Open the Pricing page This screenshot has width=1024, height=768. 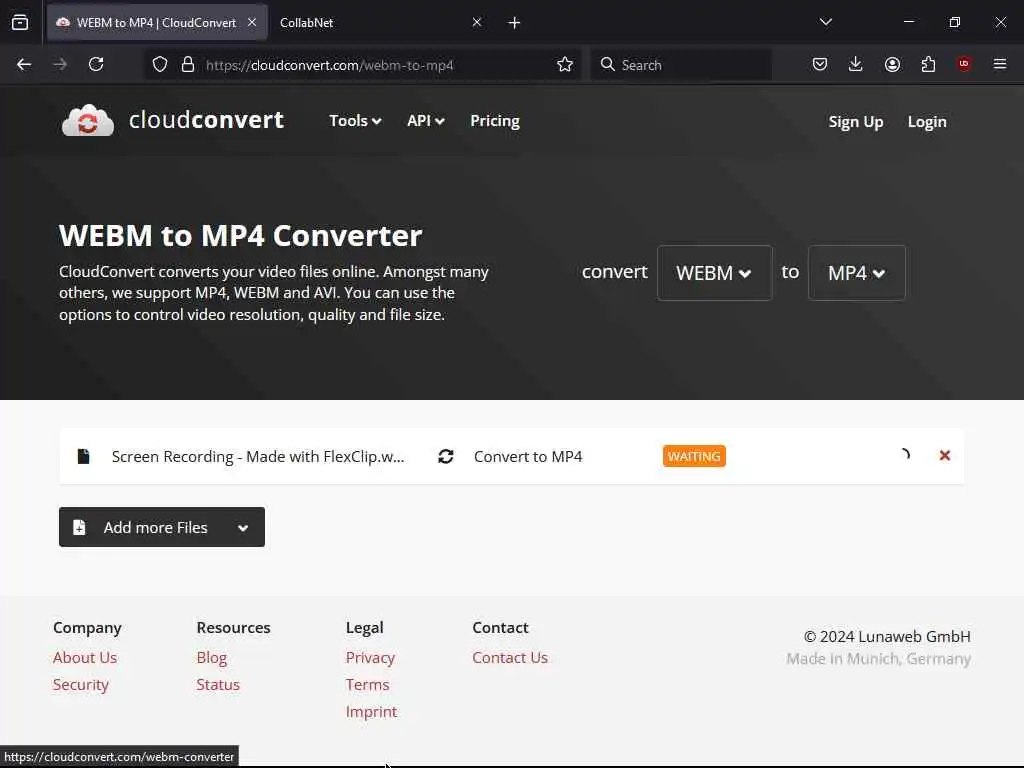pyautogui.click(x=494, y=121)
